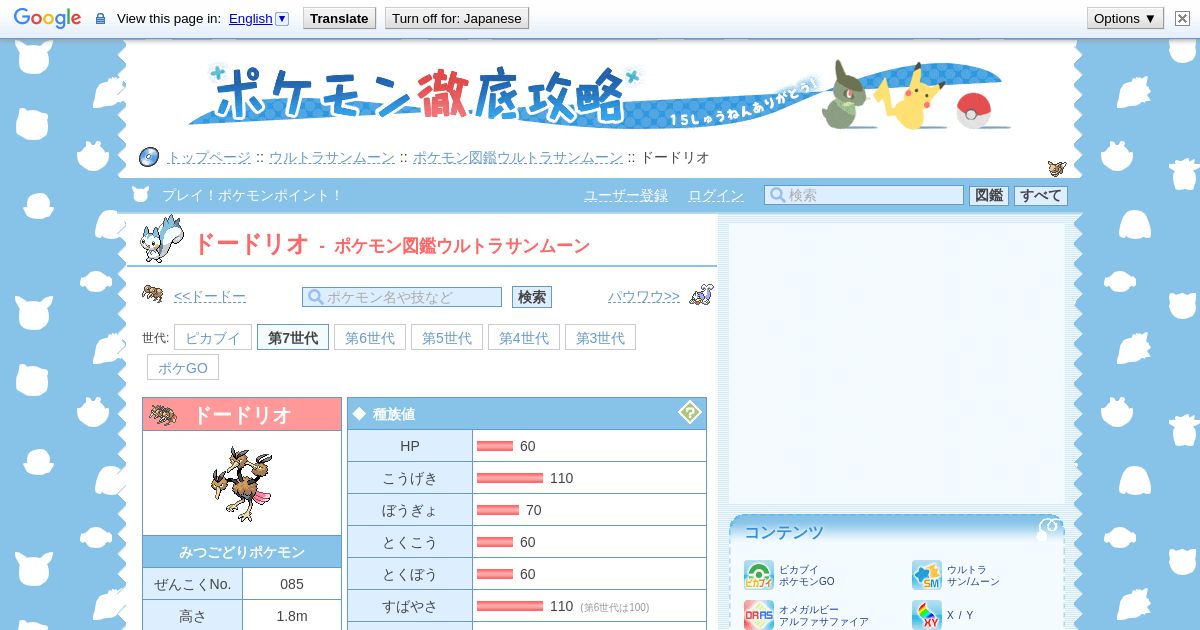The width and height of the screenshot is (1200, 630).
Task: Click the Translate button
Action: click(x=339, y=18)
